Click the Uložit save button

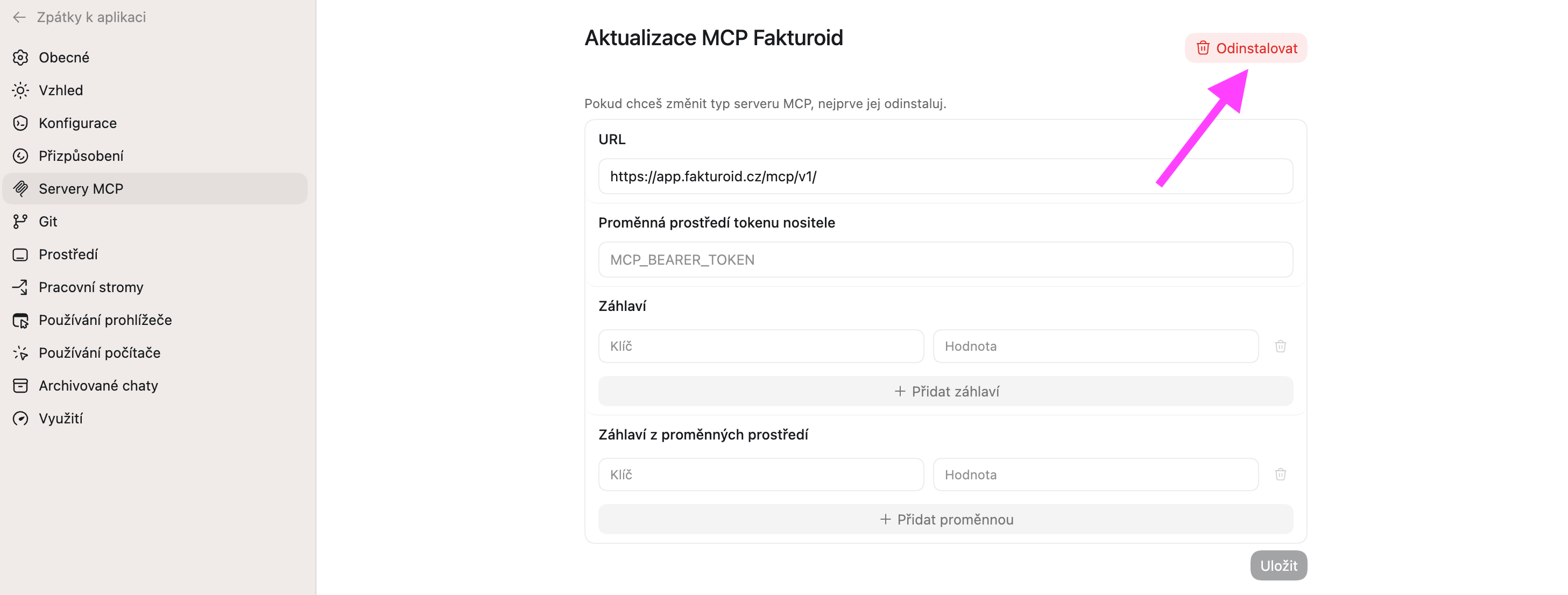click(1279, 566)
